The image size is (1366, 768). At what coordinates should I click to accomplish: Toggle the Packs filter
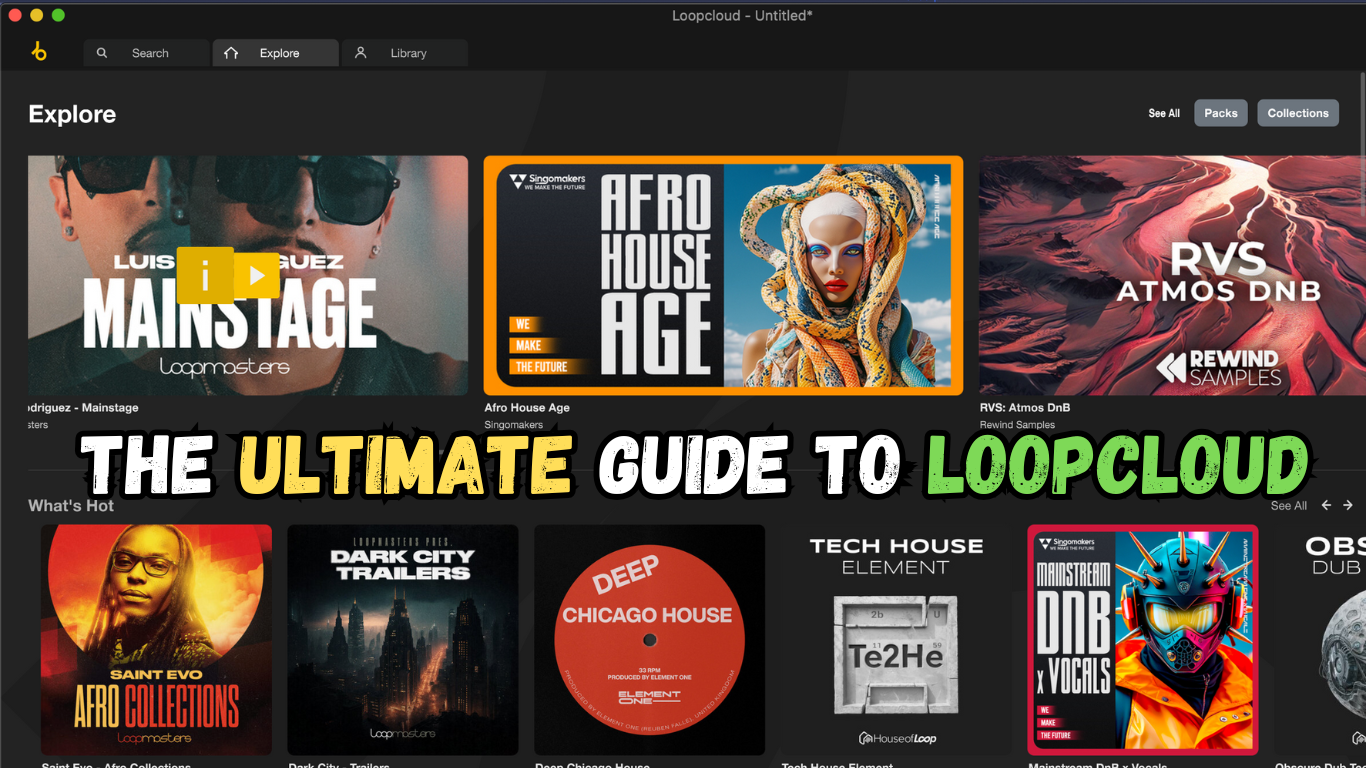point(1220,113)
